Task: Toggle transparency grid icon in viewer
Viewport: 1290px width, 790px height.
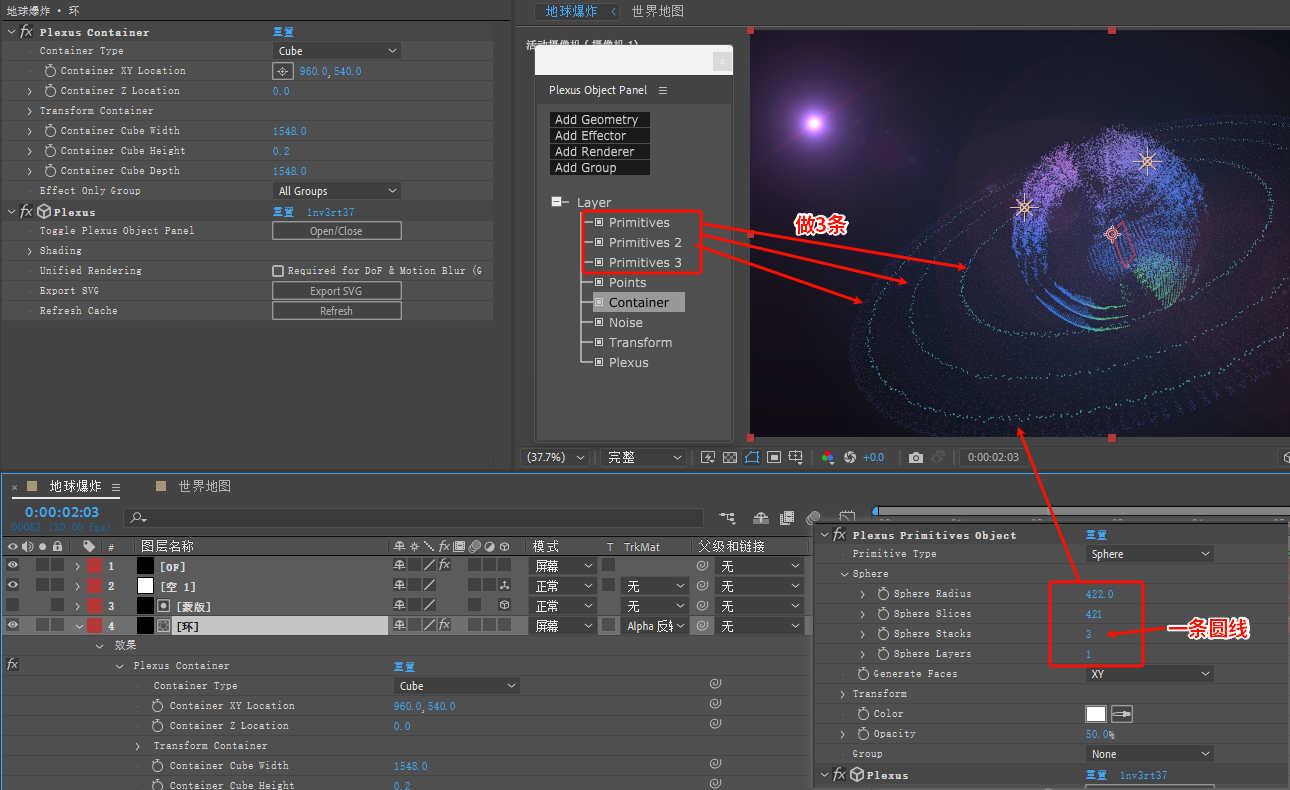Action: pos(730,457)
